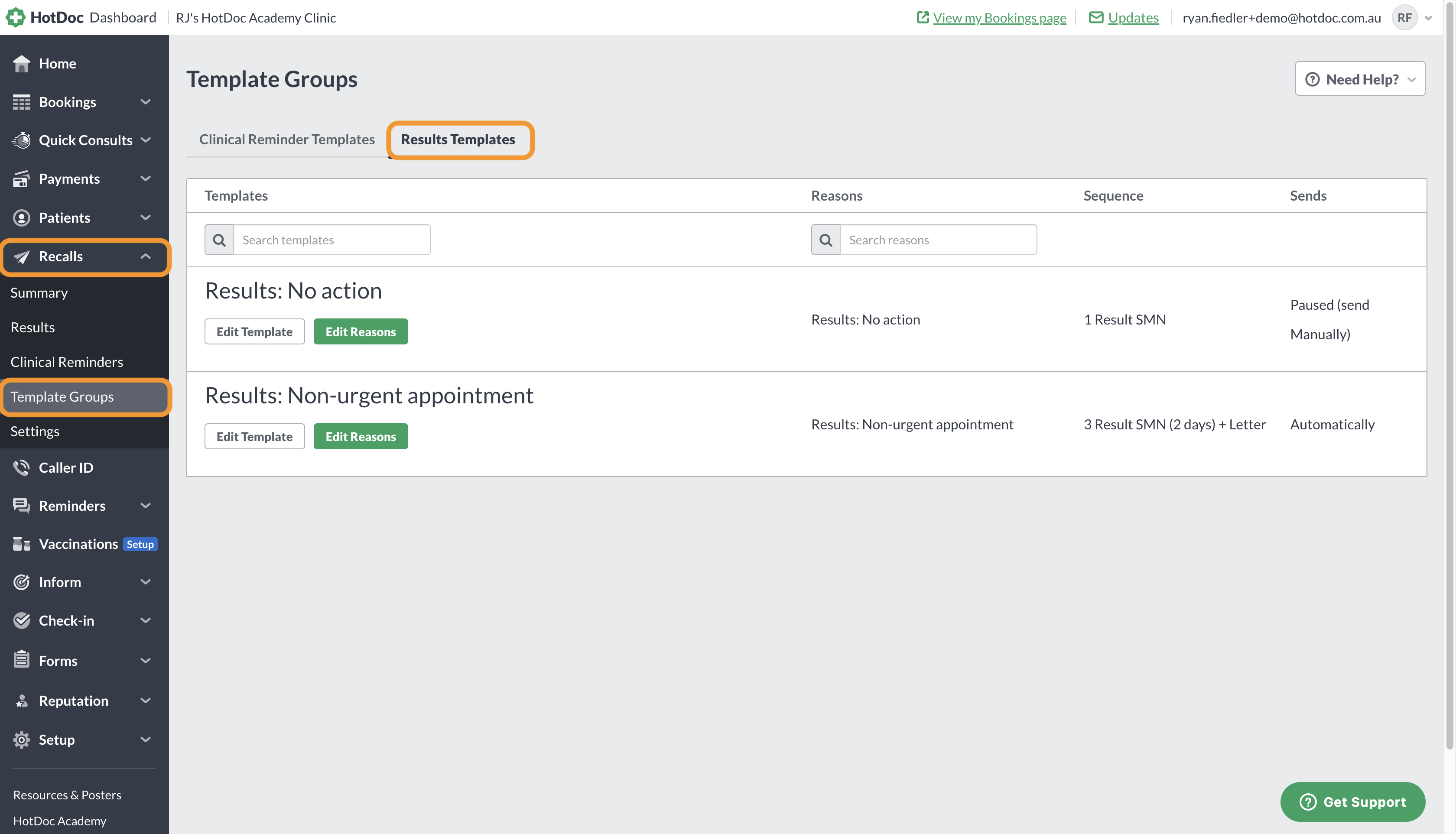Open View my Bookings page link
1456x834 pixels.
[999, 18]
